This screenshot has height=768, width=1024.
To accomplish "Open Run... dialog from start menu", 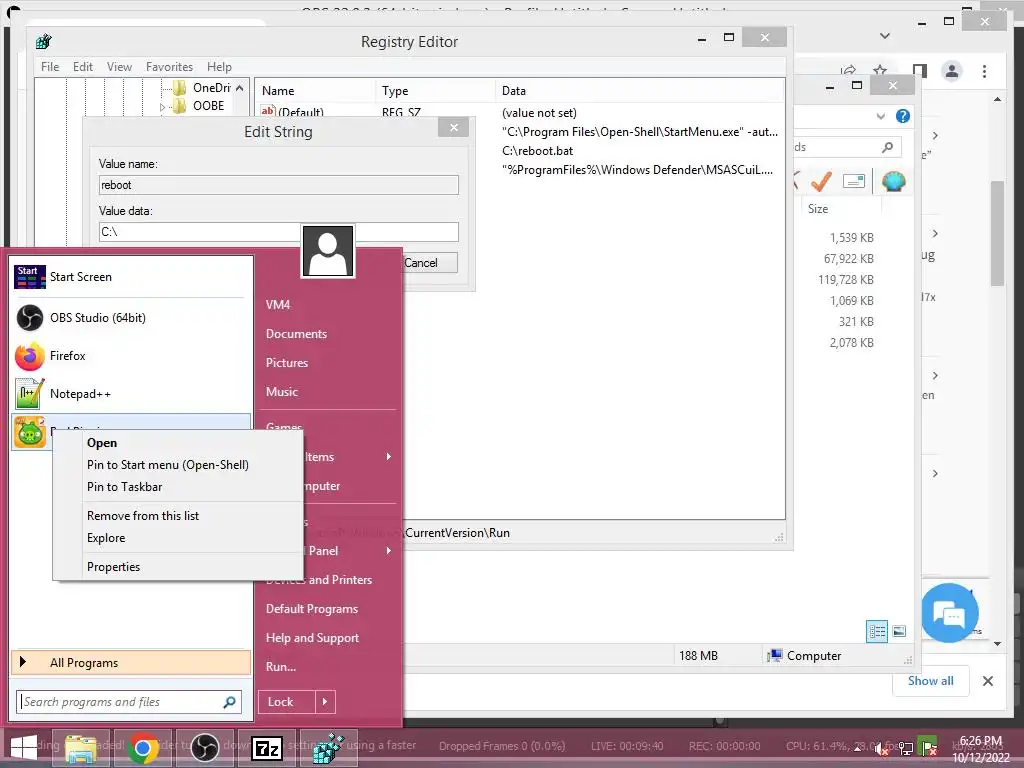I will click(x=281, y=667).
